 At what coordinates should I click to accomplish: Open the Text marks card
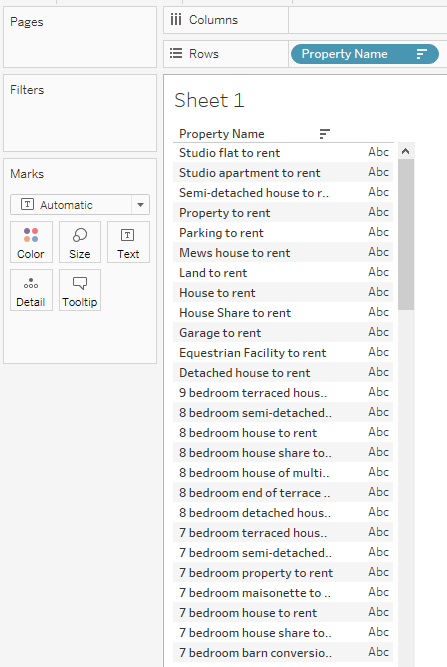tap(128, 242)
